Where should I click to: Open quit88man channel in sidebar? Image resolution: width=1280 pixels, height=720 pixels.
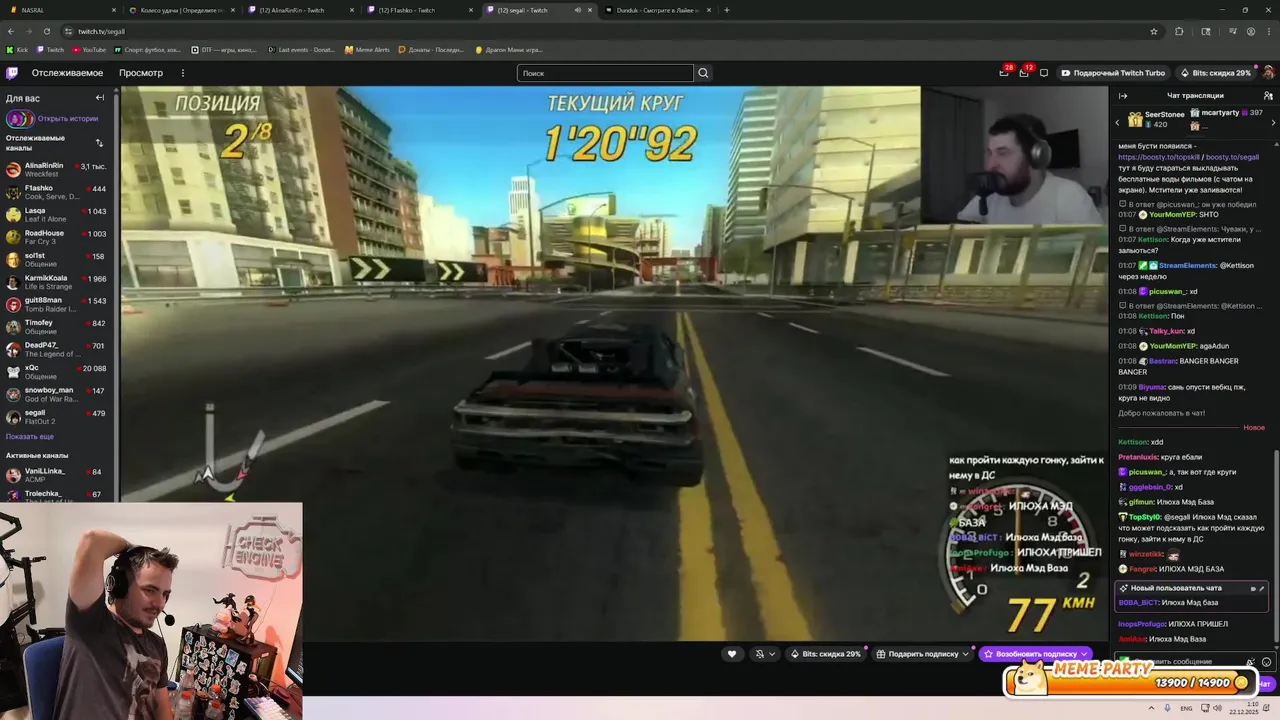point(58,304)
